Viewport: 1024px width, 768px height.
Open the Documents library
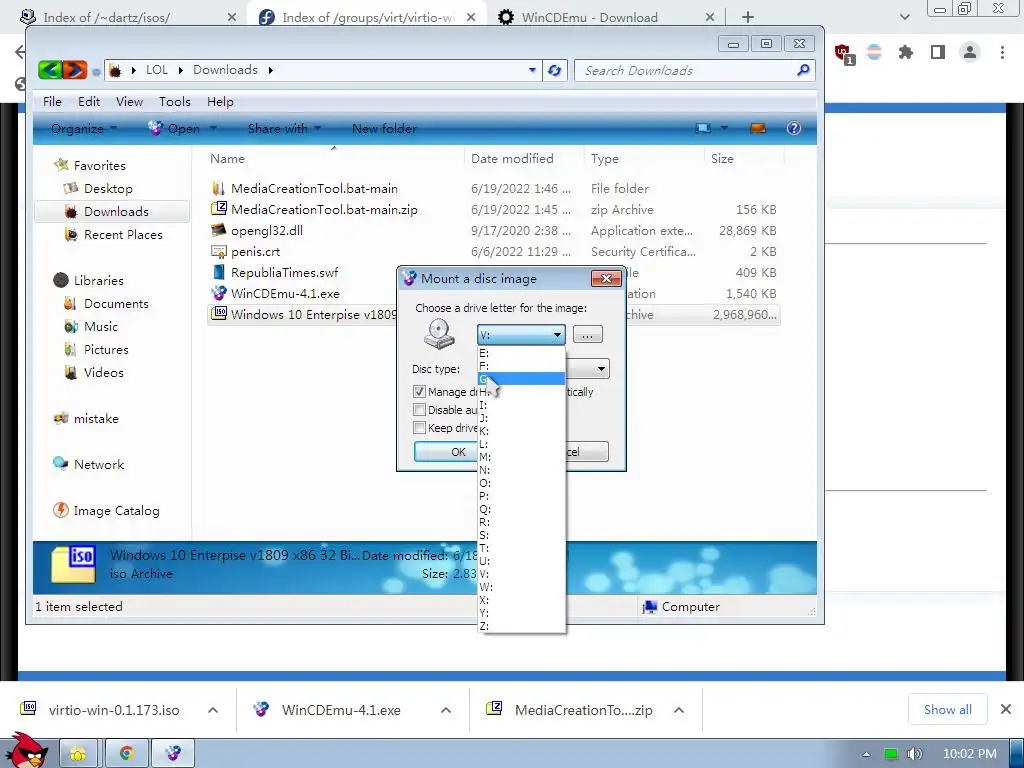point(116,304)
